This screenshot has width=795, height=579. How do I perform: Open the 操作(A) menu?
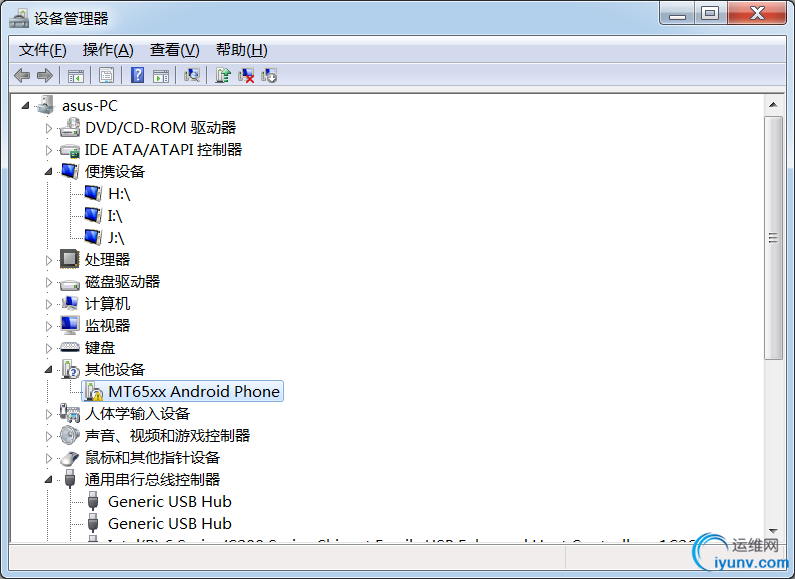pos(108,50)
